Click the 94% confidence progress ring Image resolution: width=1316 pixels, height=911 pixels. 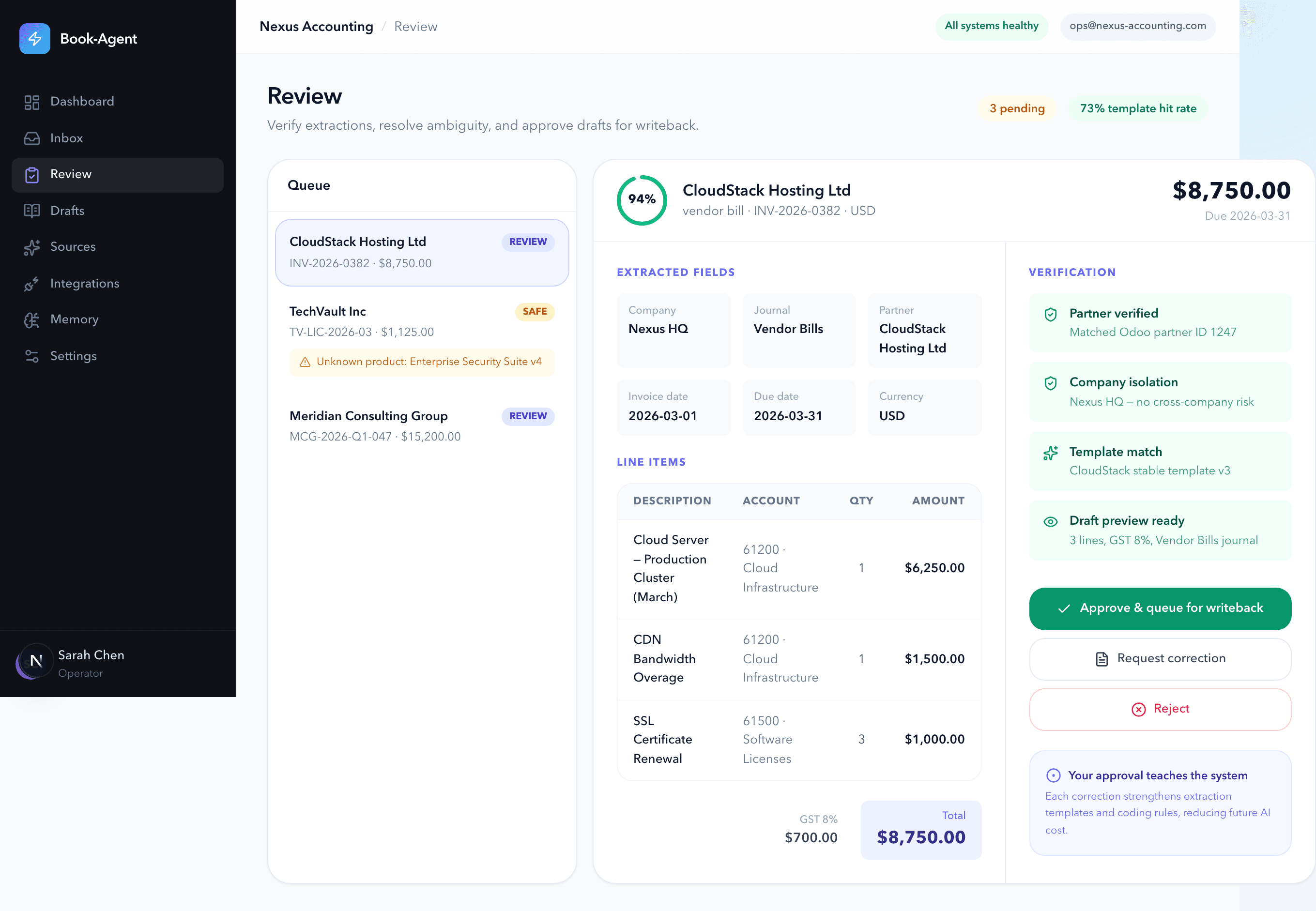click(x=642, y=200)
